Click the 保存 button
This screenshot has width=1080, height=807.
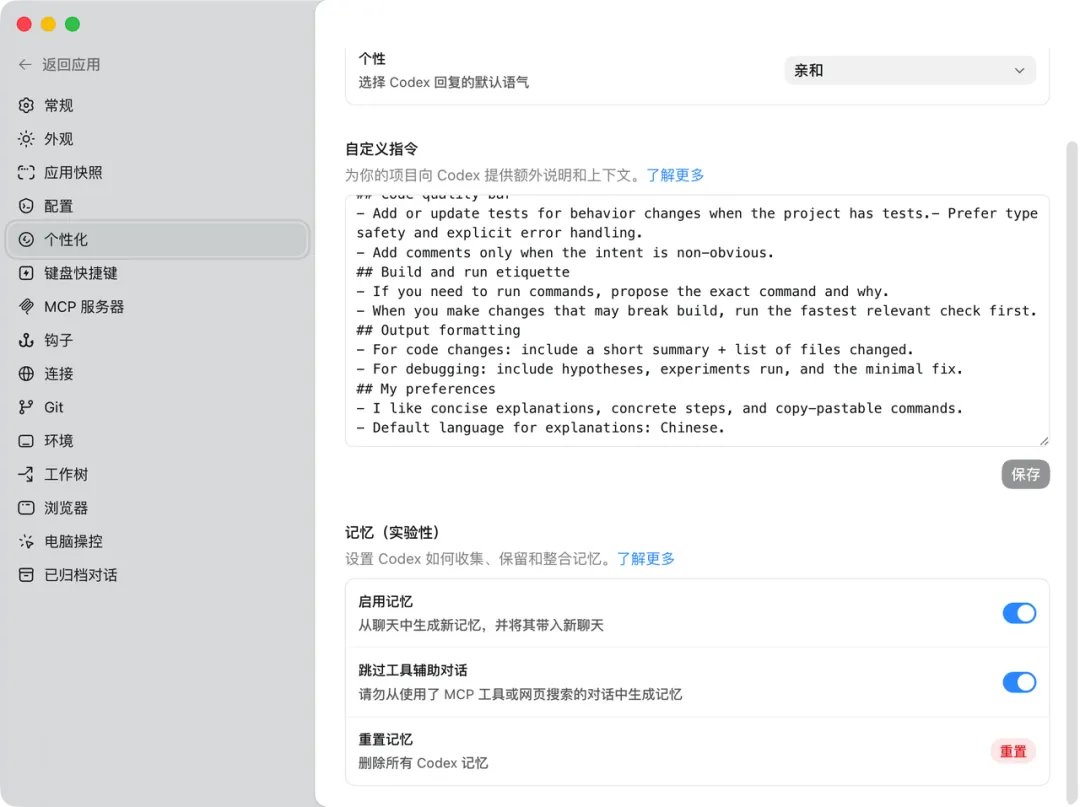1026,474
